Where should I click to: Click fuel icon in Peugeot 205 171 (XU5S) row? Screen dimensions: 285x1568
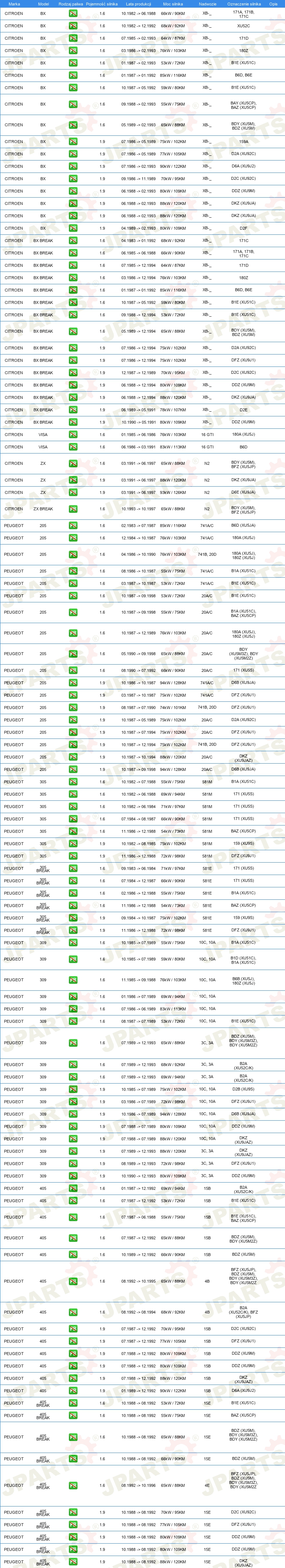tap(73, 670)
